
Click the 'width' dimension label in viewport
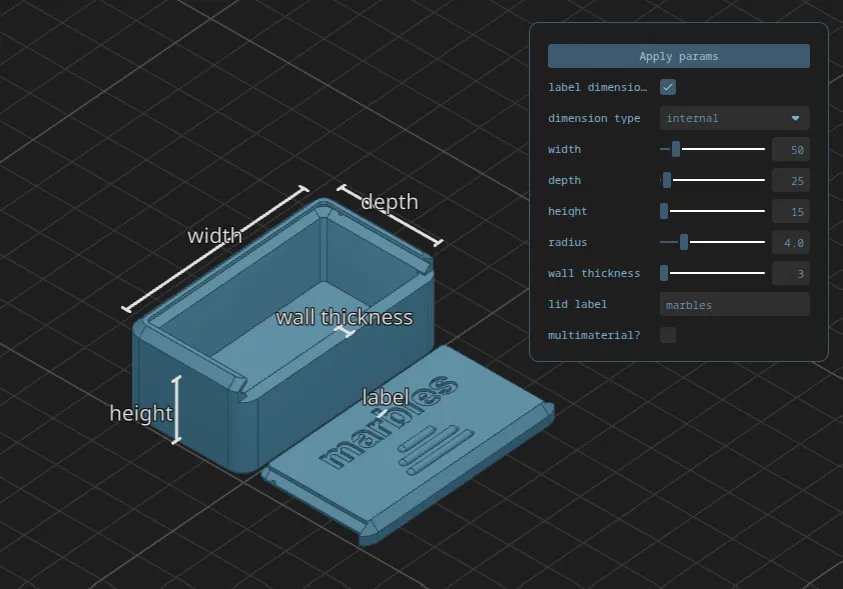coord(215,236)
